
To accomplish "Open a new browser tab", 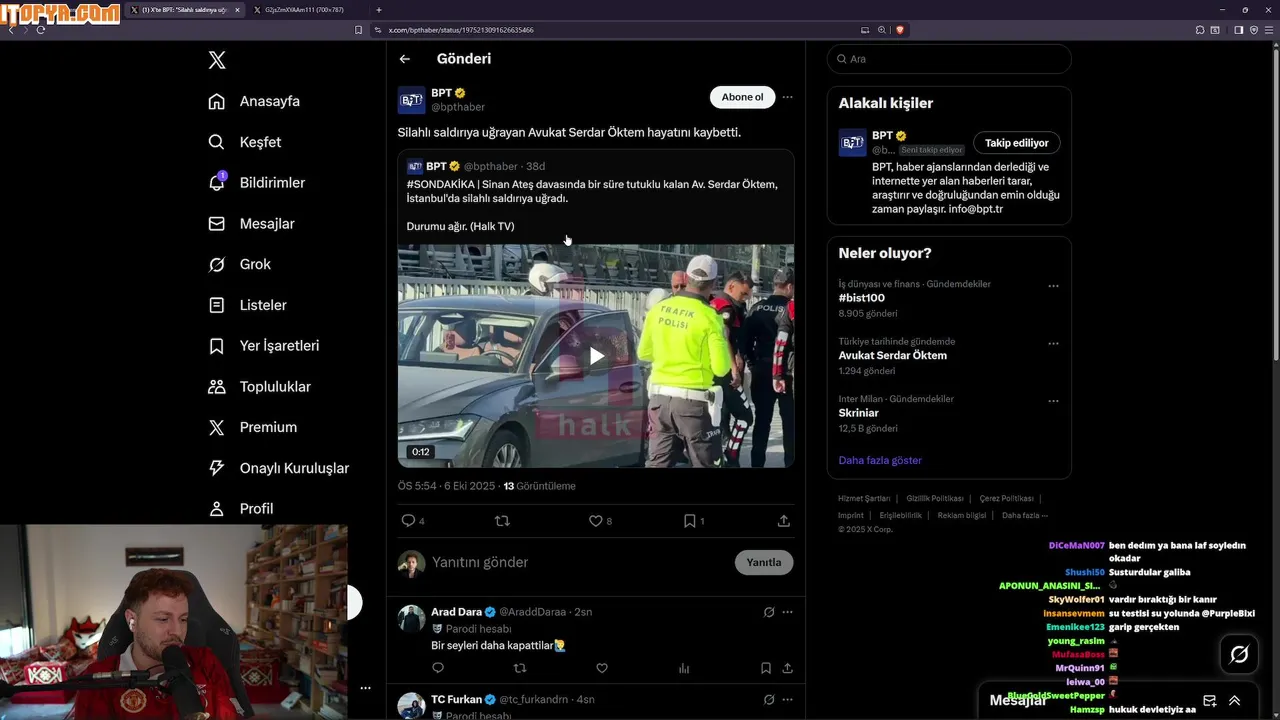I will pyautogui.click(x=379, y=10).
